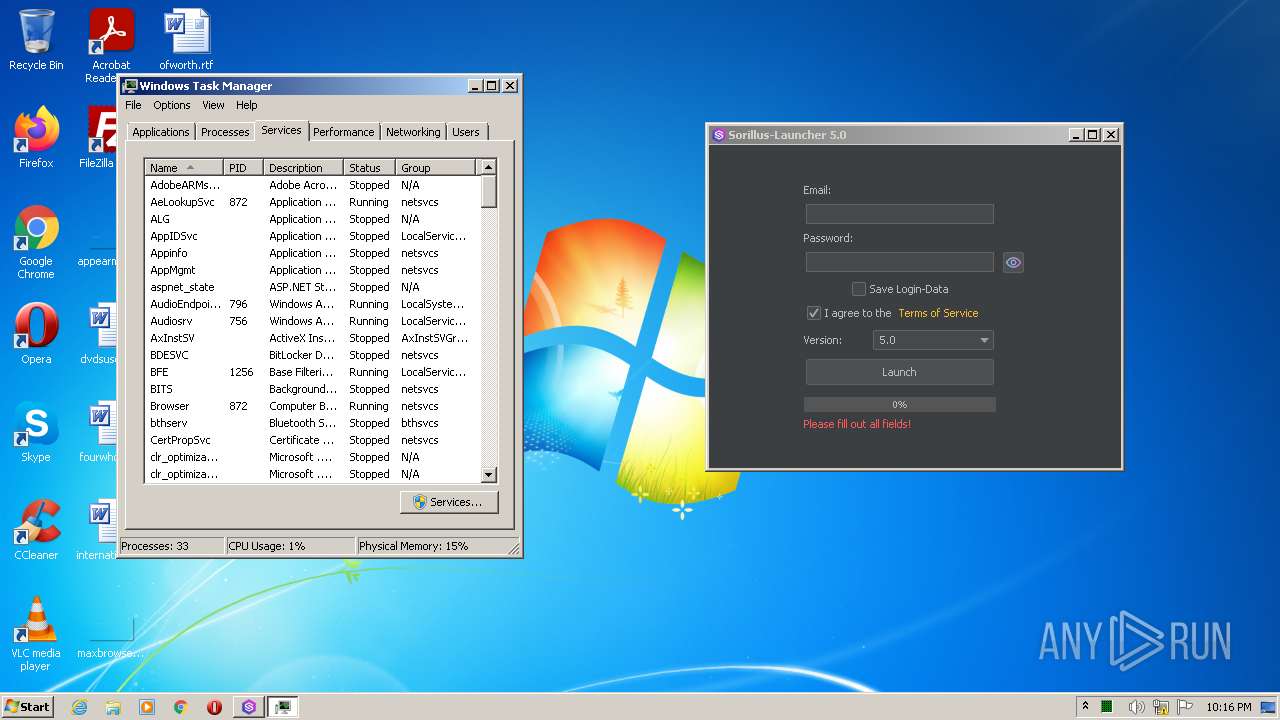Switch to Sorillus-Launcher taskbar button

tap(249, 707)
